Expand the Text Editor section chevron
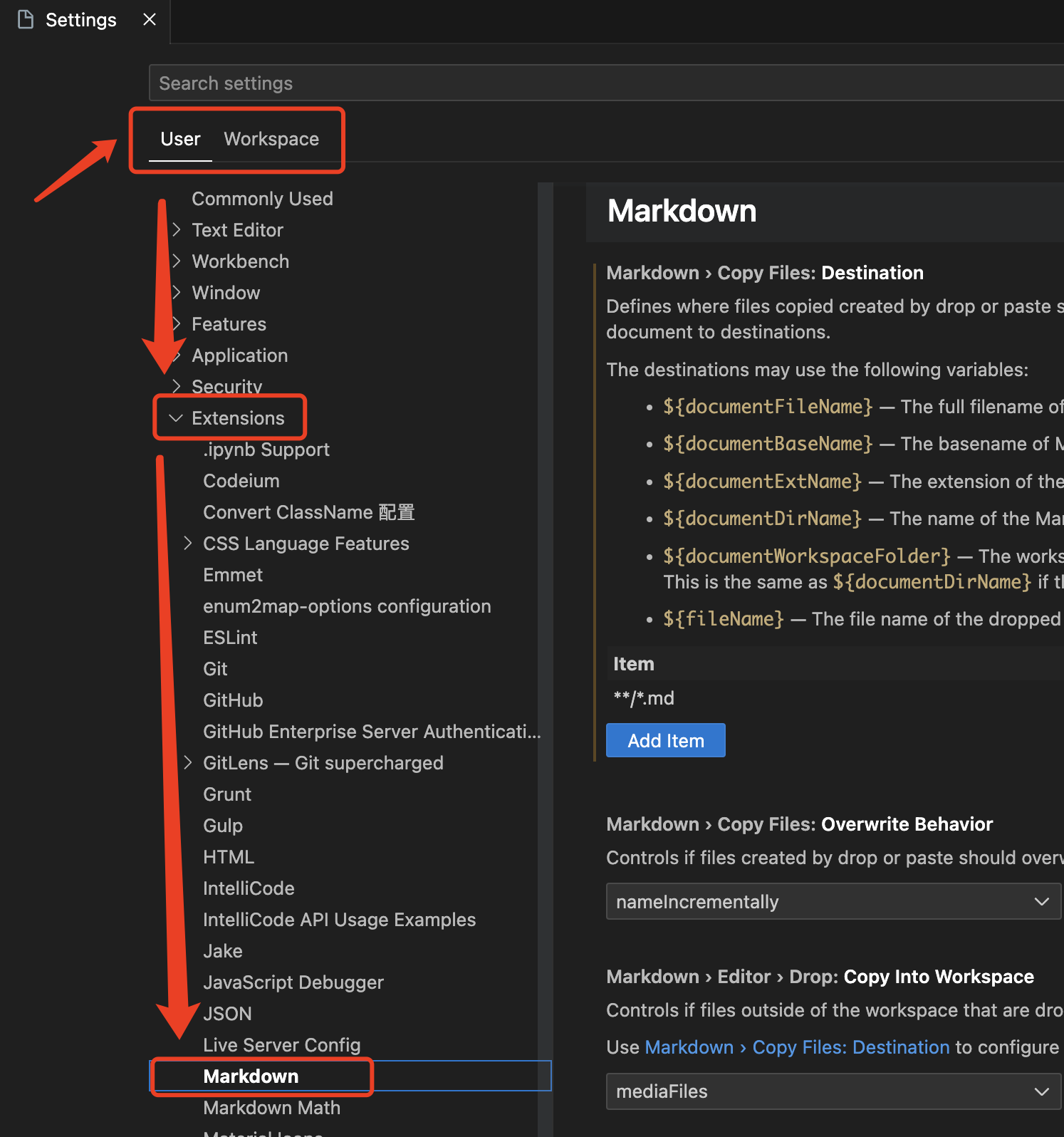This screenshot has height=1137, width=1064. pos(177,229)
